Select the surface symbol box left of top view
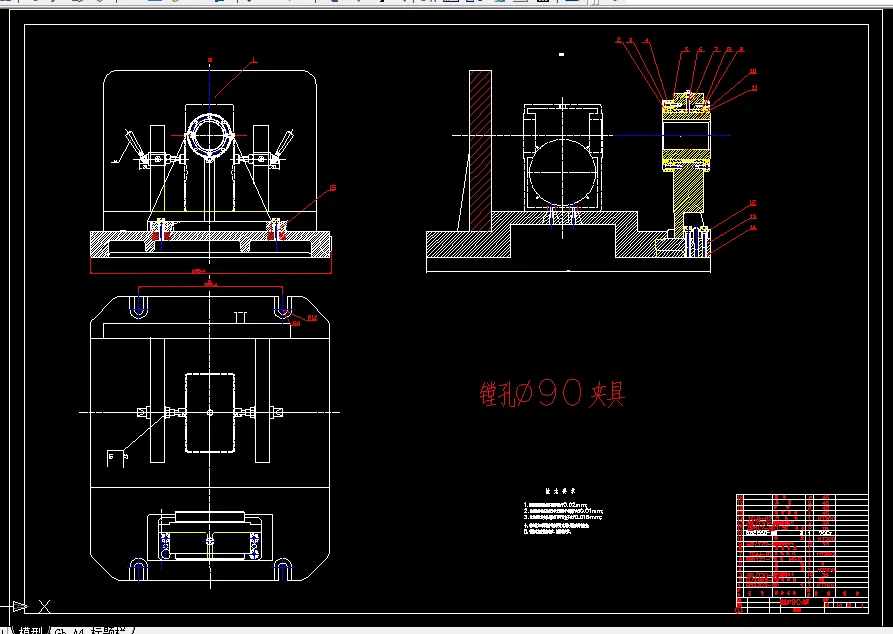Screen dimensions: 893x634 (117, 459)
